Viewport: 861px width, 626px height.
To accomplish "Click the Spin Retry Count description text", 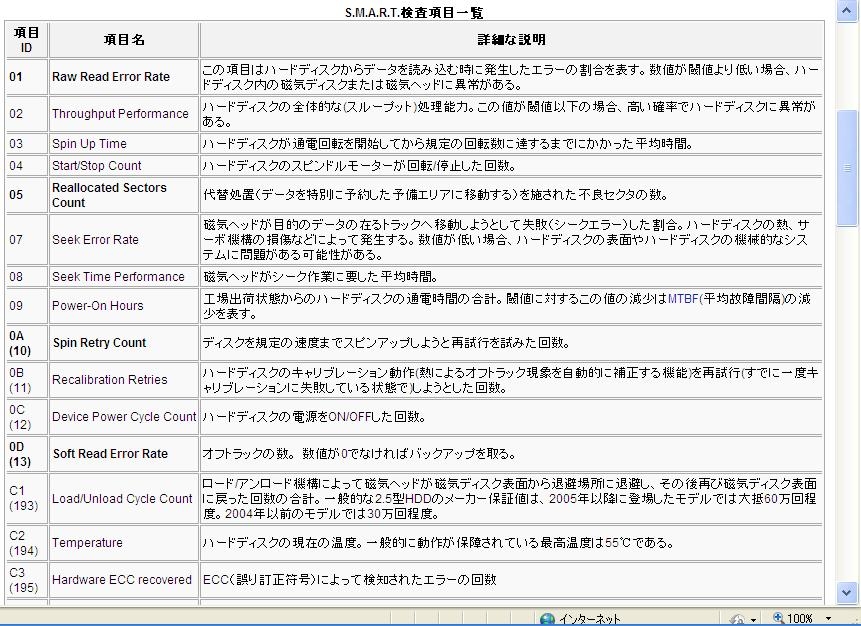I will coord(387,343).
